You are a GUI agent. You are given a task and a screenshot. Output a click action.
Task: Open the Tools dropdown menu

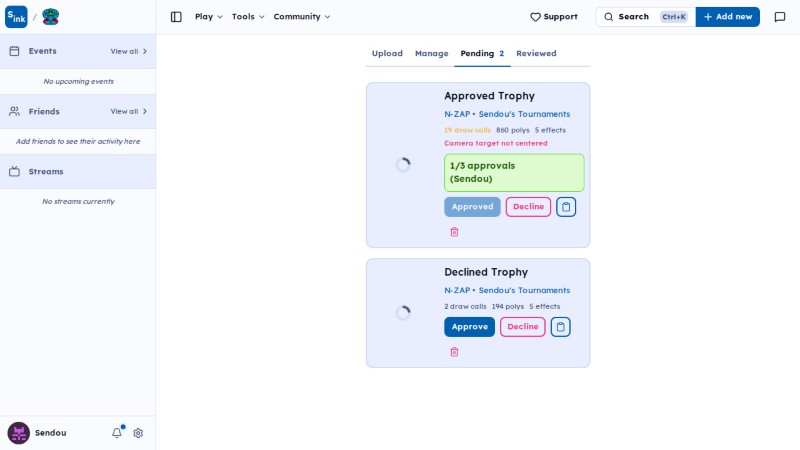[248, 17]
